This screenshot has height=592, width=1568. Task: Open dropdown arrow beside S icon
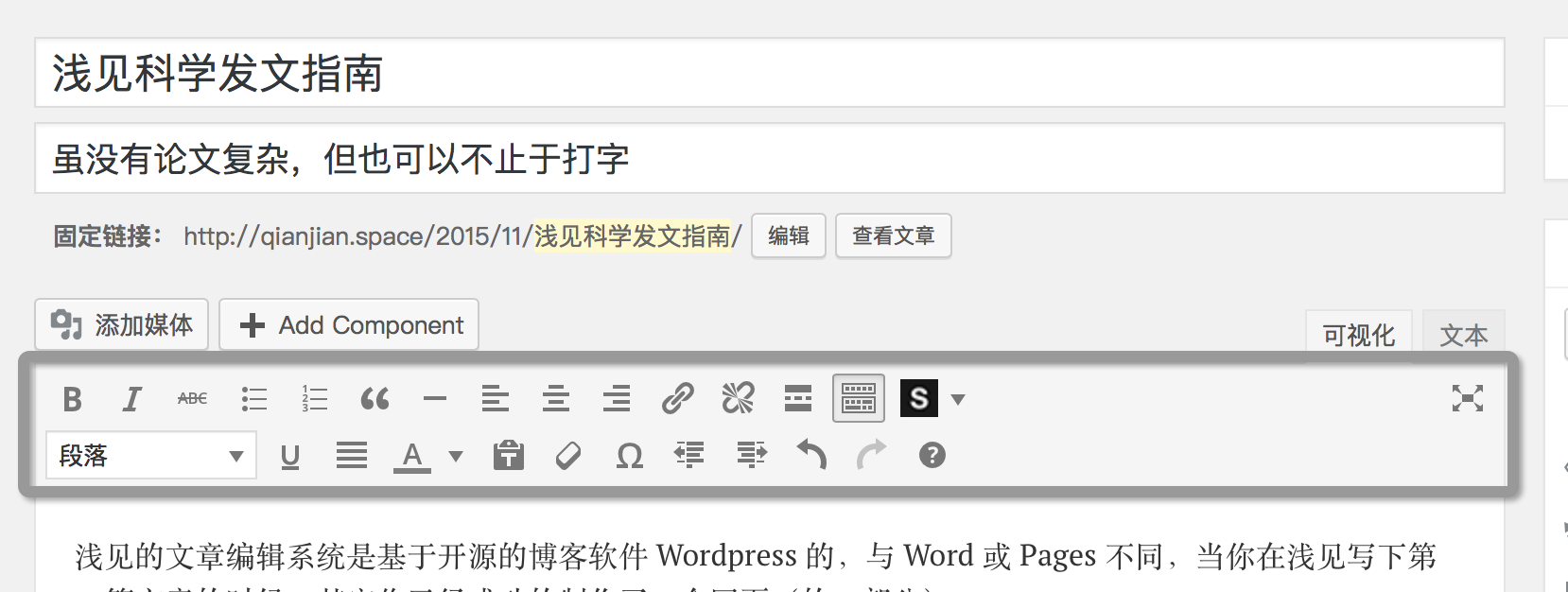958,399
